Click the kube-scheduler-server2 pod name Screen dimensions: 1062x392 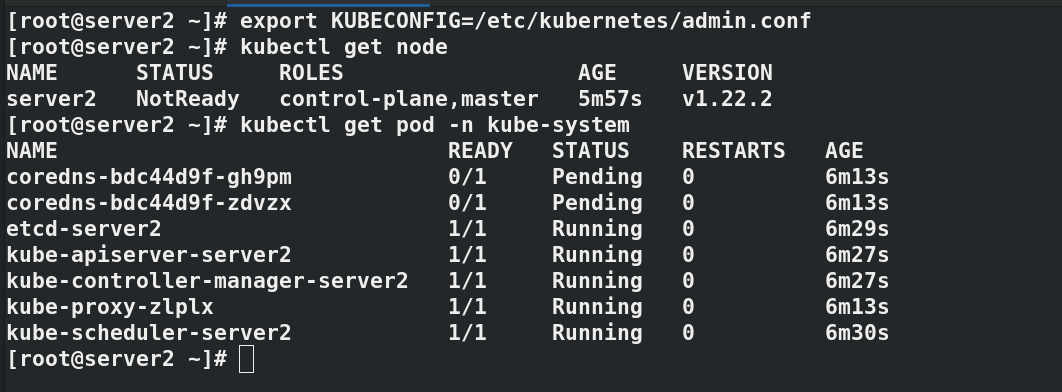149,332
